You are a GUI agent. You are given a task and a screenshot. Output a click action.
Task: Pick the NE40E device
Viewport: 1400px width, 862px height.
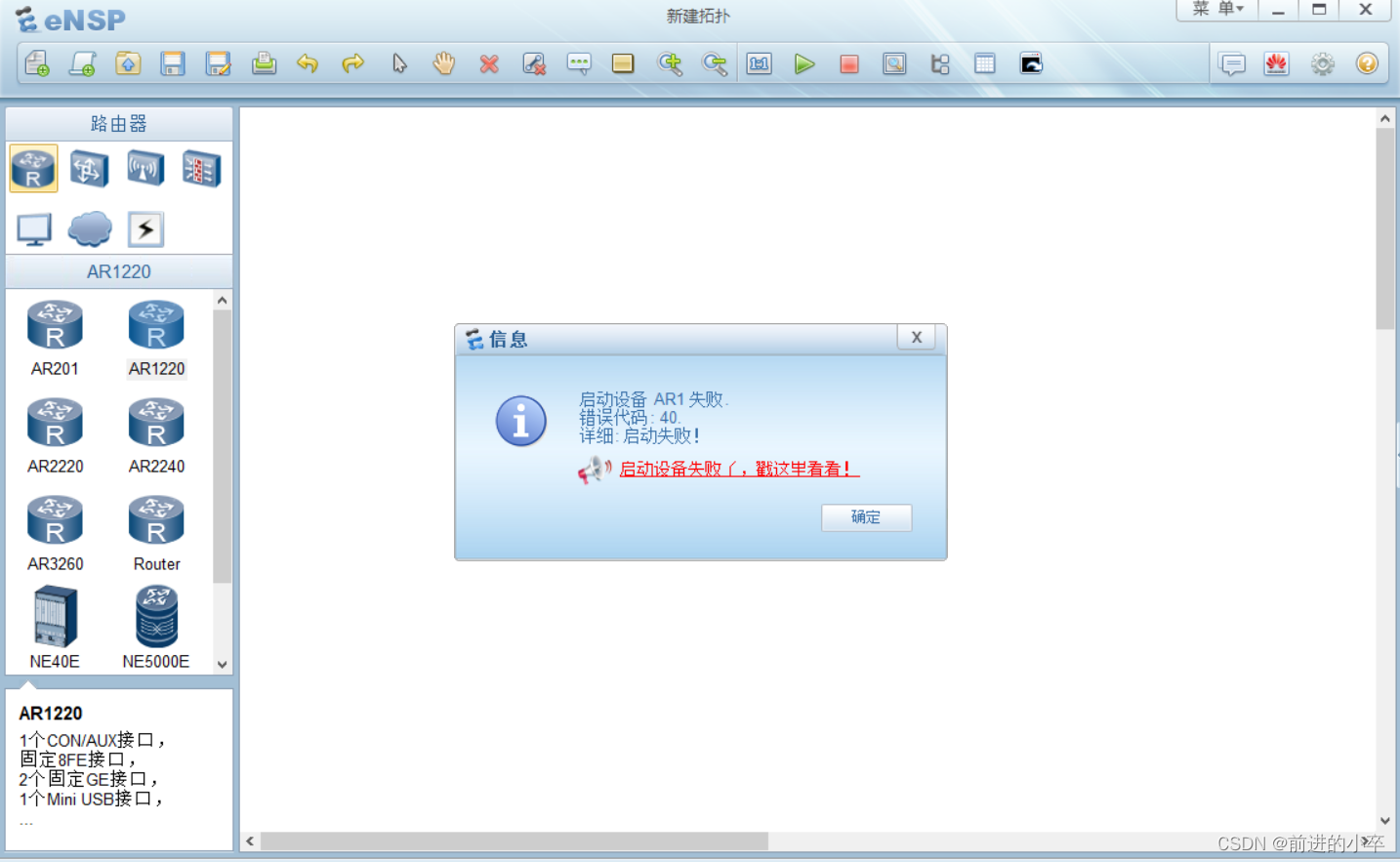pyautogui.click(x=55, y=627)
